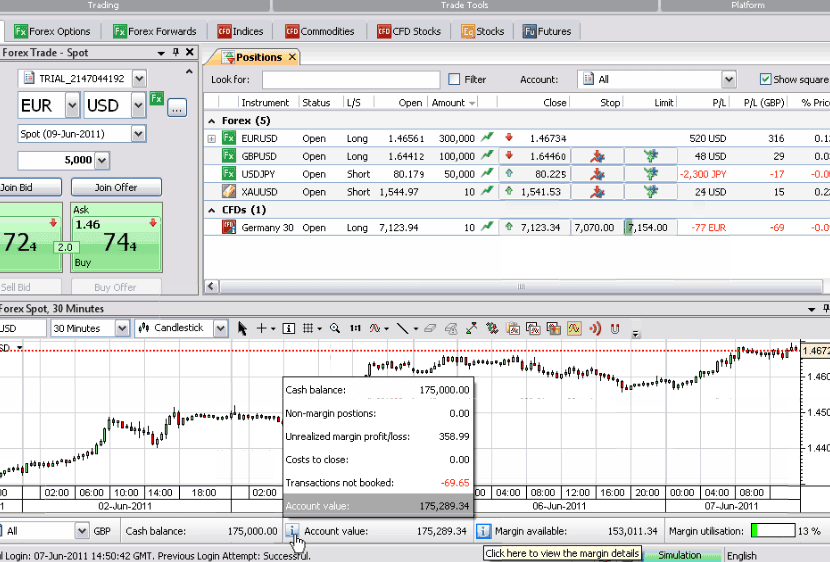The image size is (830, 562).
Task: Close the Positions tab
Action: tap(292, 57)
